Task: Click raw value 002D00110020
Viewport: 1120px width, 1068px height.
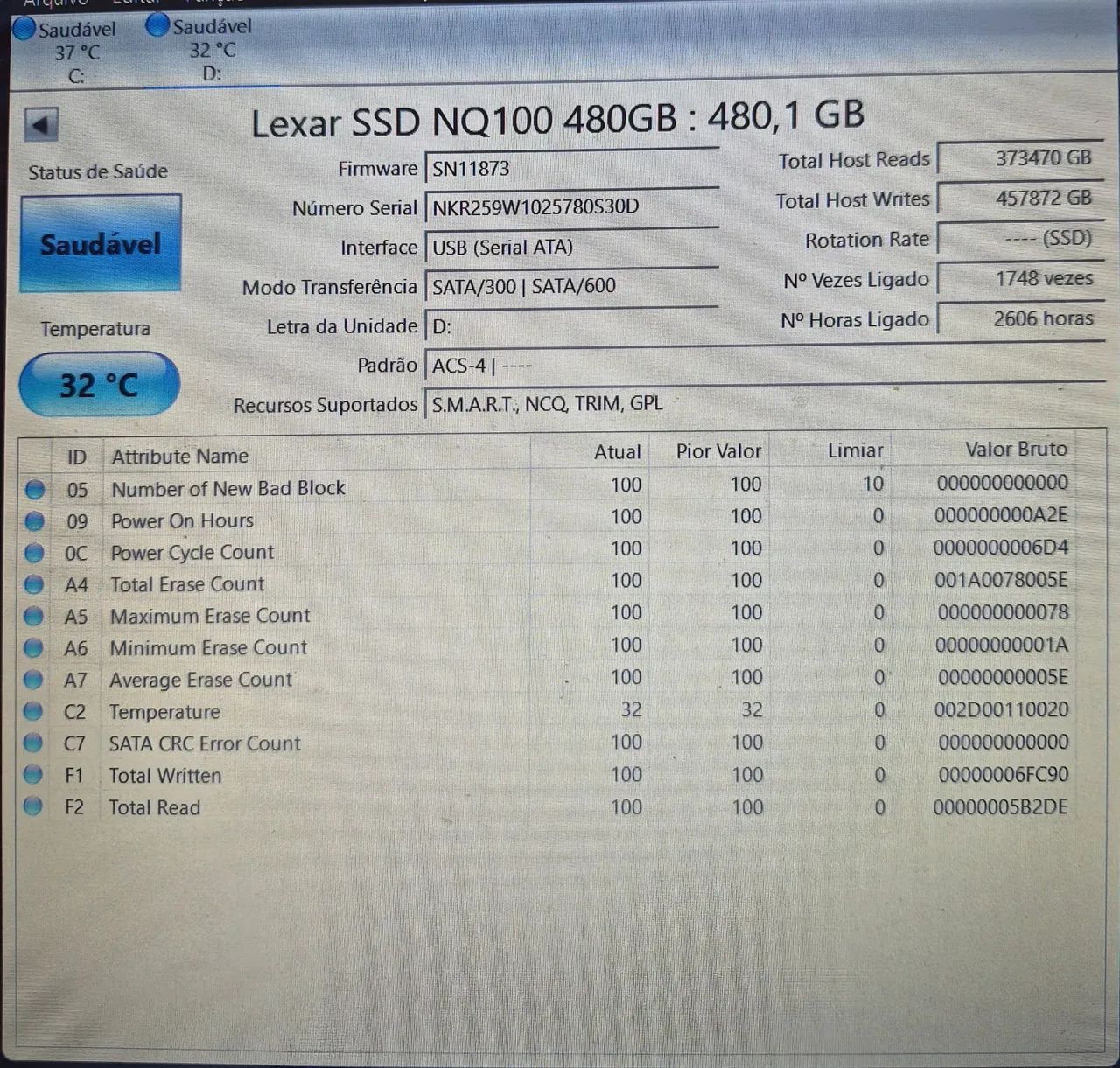Action: (x=1001, y=709)
